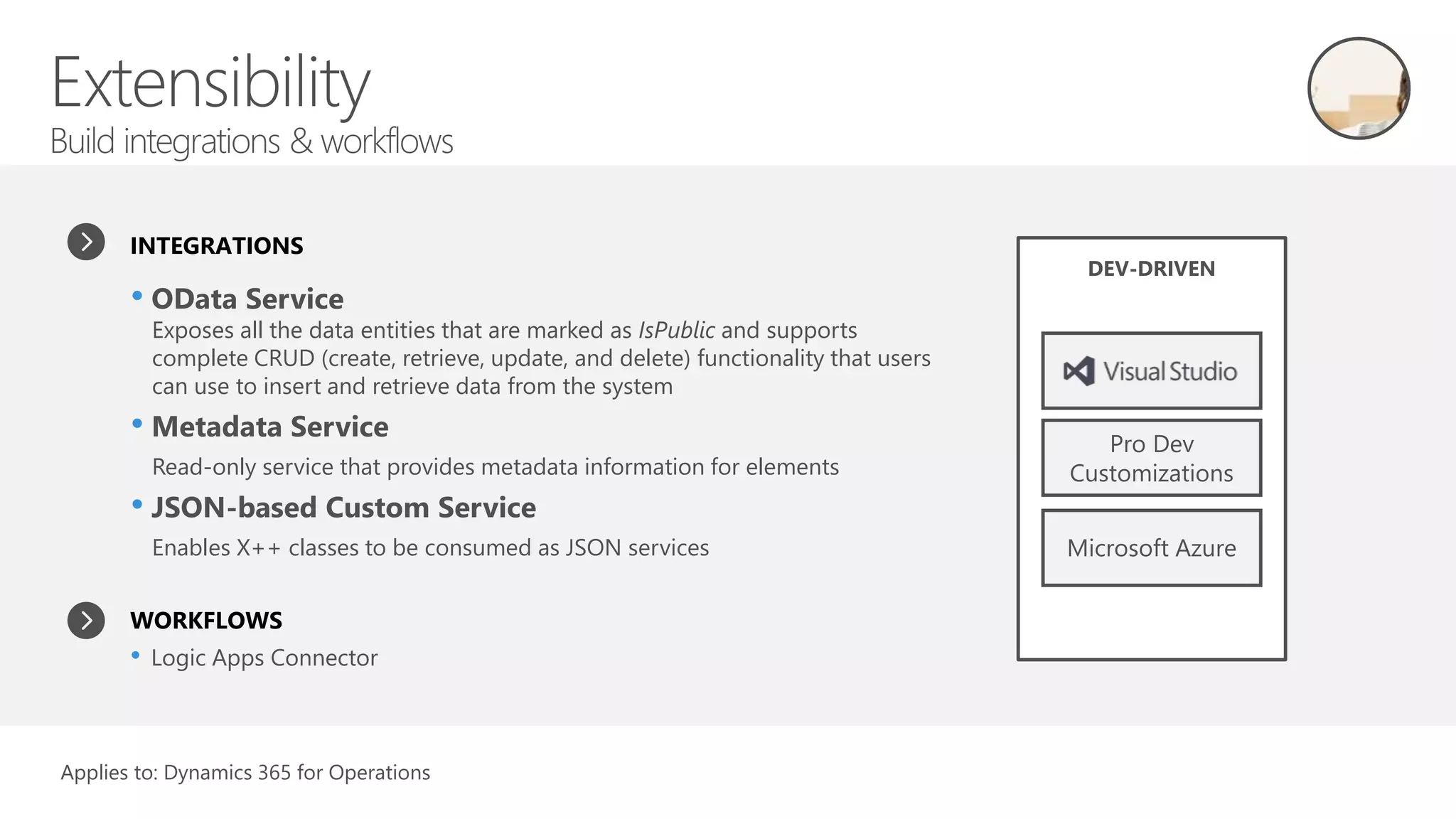1456x819 pixels.
Task: Click the INTEGRATIONS heading
Action: click(x=217, y=246)
